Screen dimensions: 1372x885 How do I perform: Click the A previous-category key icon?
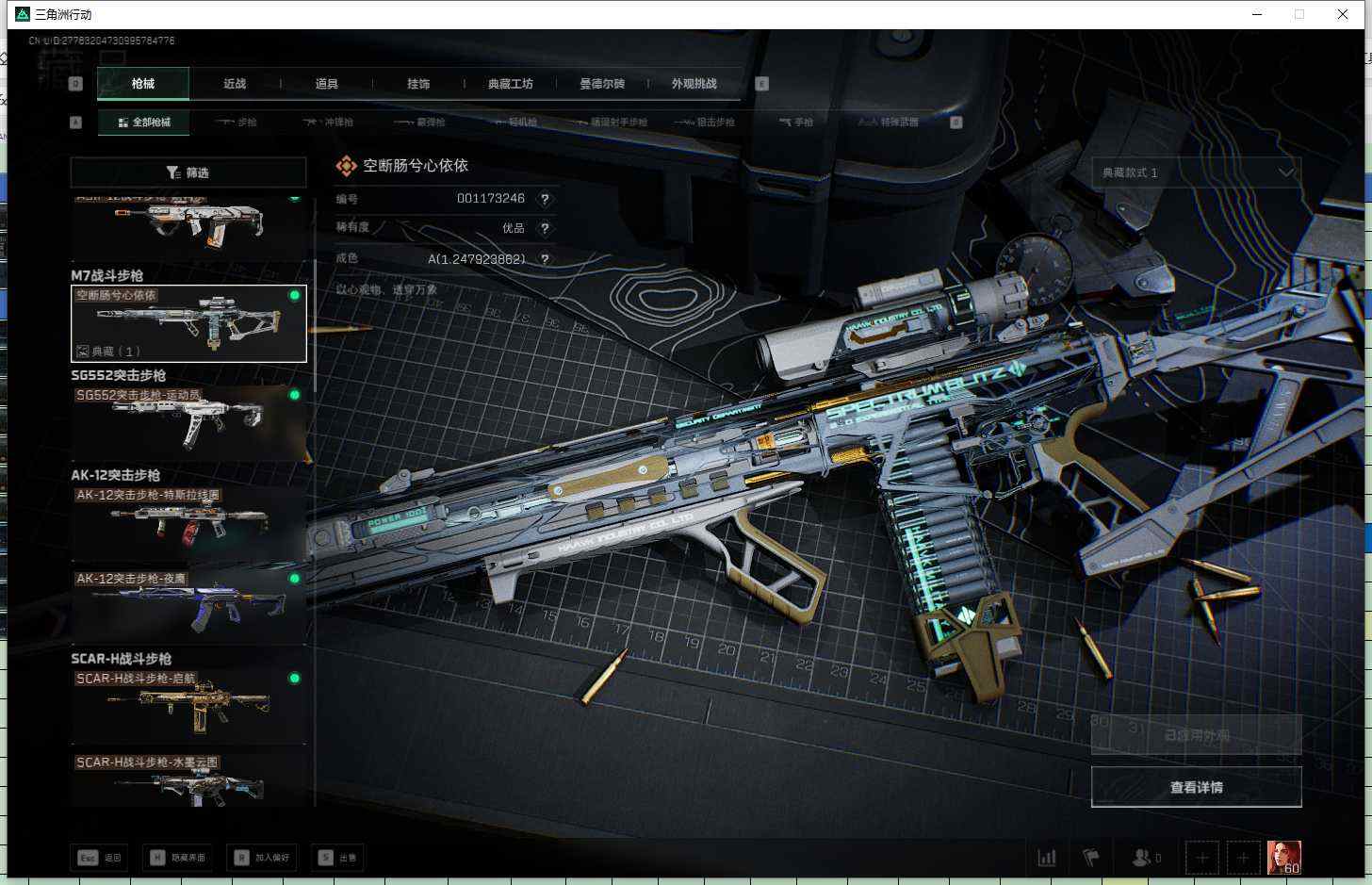(76, 123)
